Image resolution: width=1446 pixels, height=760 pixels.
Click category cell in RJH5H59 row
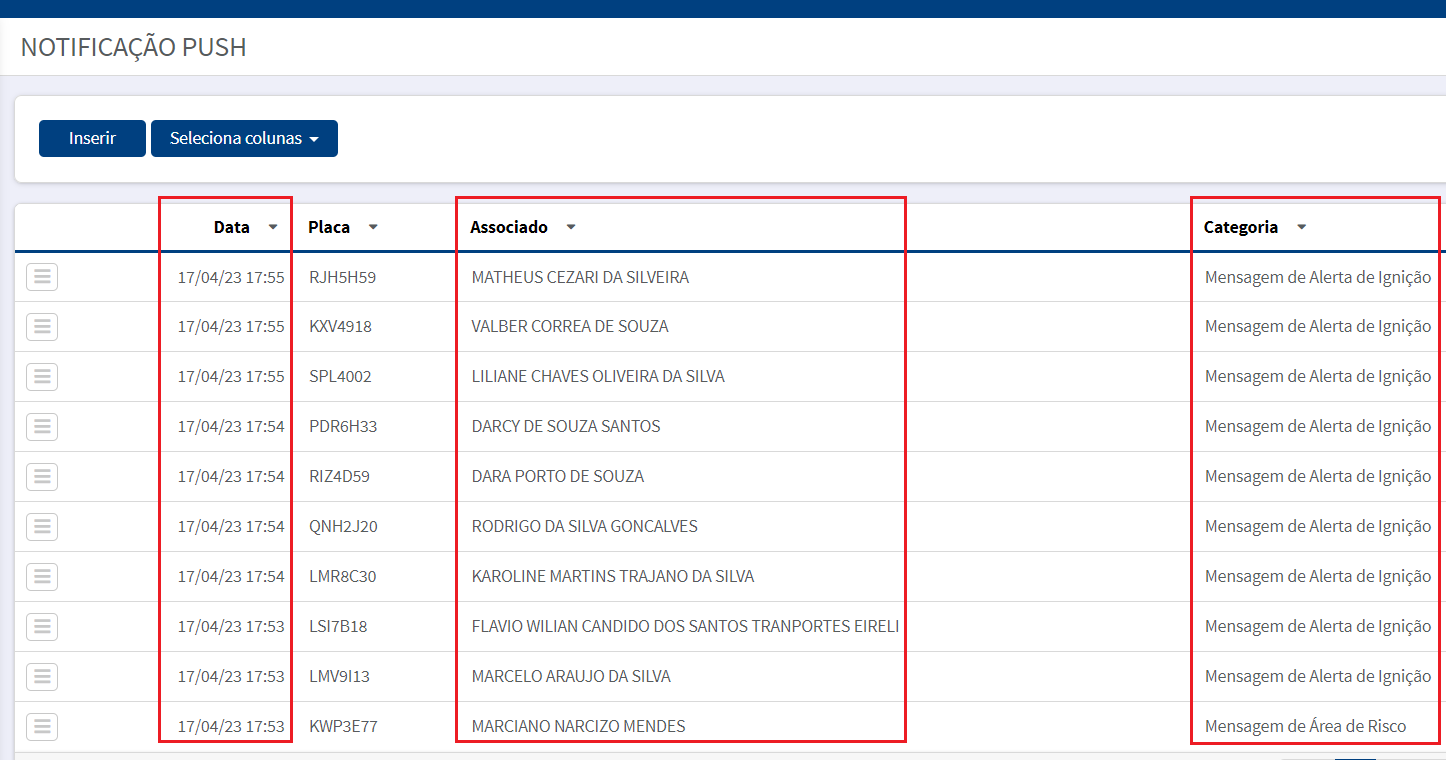[1318, 277]
